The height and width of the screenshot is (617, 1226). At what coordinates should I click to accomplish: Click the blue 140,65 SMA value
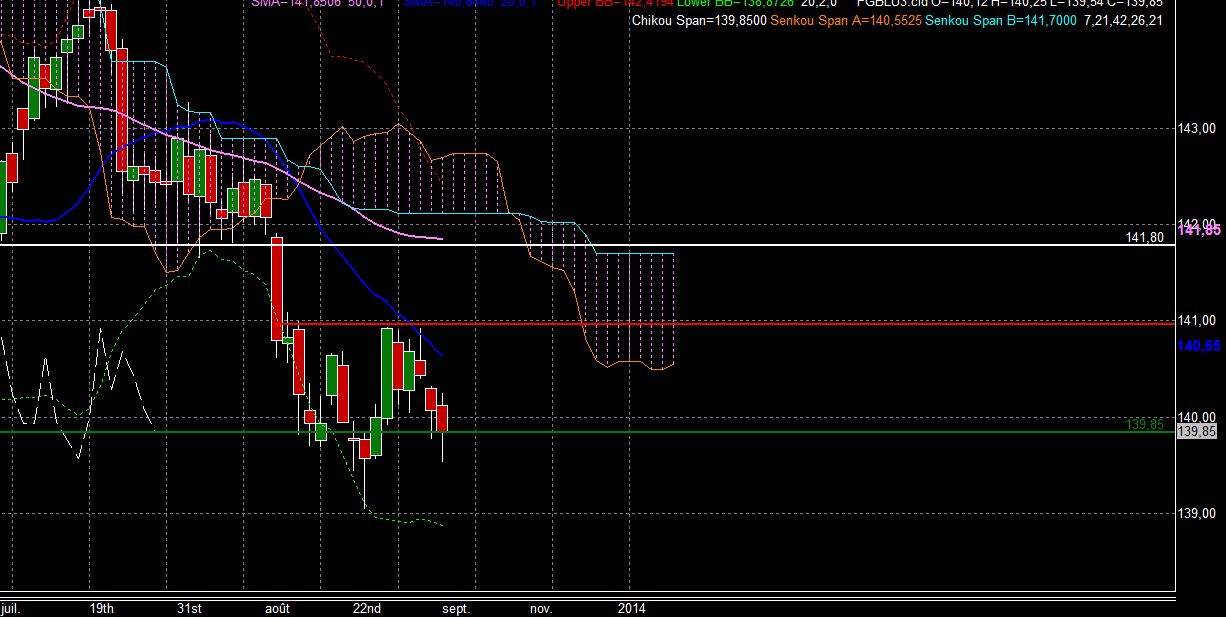(x=1200, y=346)
